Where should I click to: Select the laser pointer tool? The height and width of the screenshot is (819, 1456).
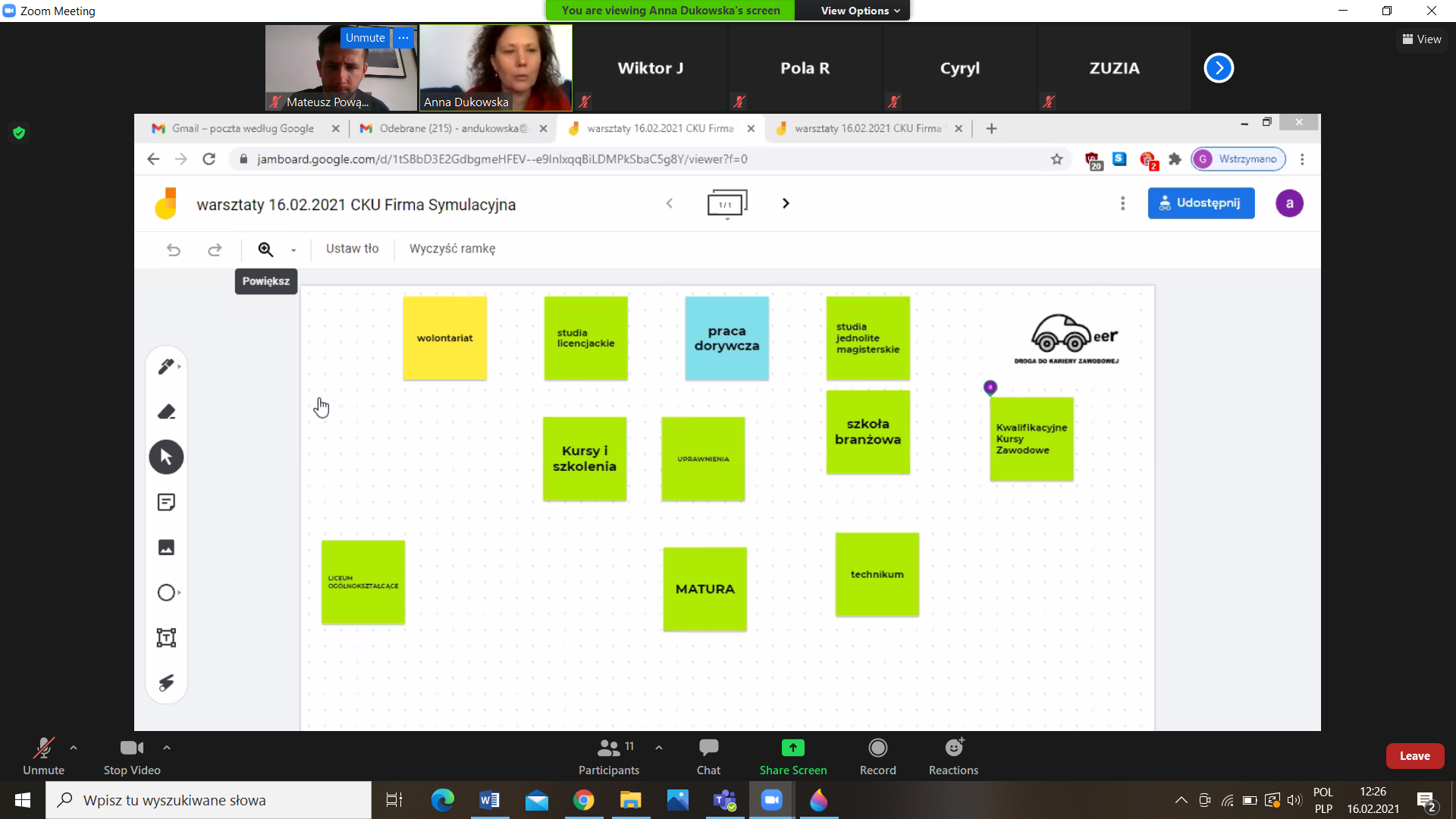point(166,683)
